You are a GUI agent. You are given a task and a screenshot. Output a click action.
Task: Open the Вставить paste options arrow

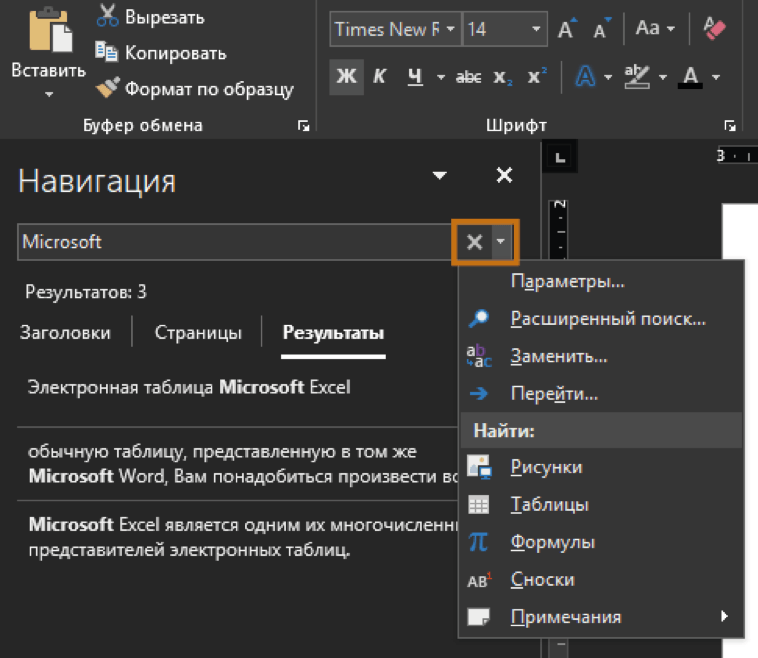coord(48,94)
